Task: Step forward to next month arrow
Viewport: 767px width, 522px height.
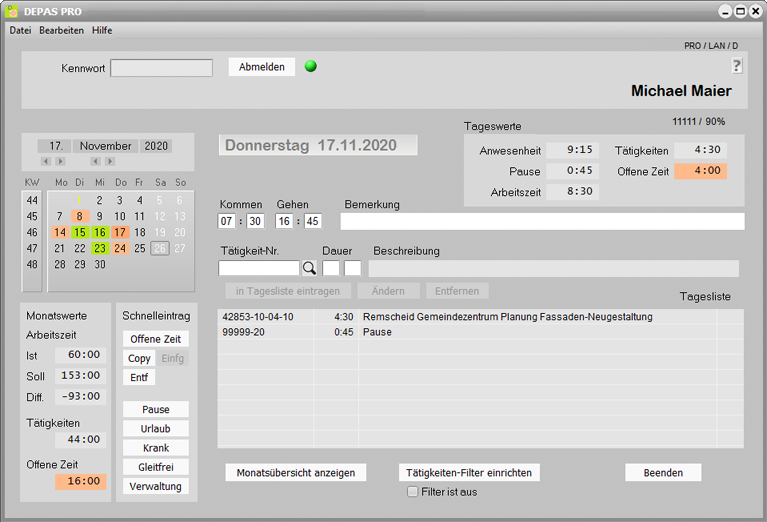Action: [110, 161]
